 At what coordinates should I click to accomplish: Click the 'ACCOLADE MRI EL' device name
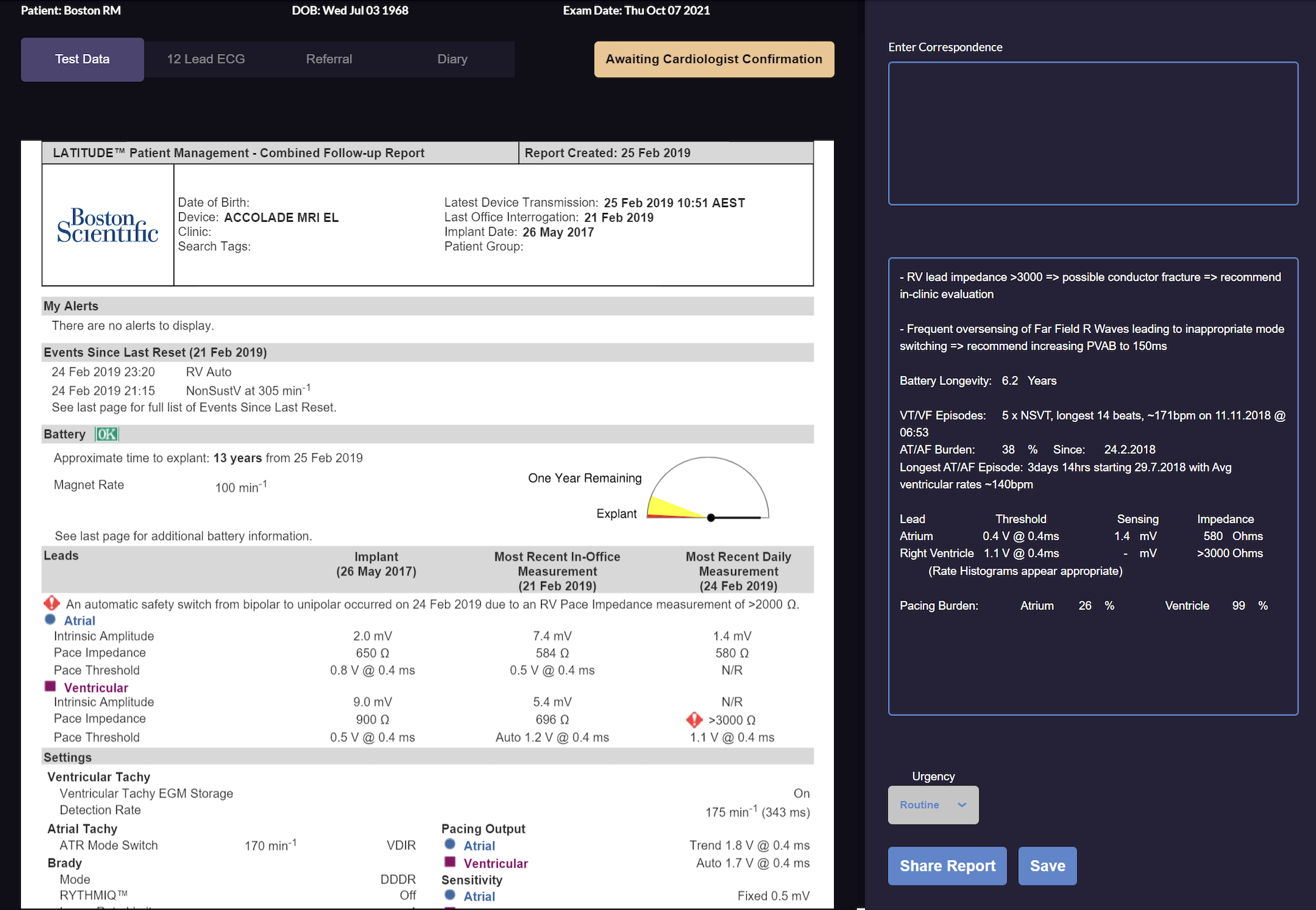tap(281, 217)
